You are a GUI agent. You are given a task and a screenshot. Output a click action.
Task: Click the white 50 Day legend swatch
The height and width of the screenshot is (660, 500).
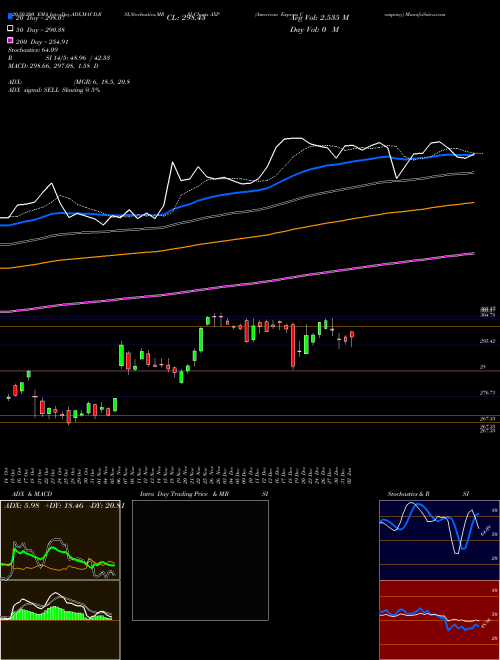point(10,29)
